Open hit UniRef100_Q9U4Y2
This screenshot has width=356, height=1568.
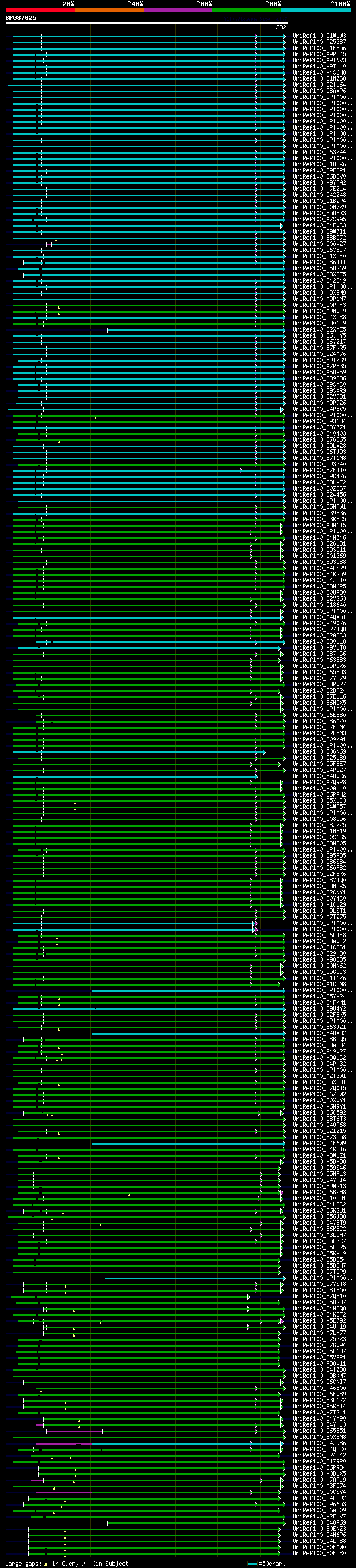click(319, 1008)
